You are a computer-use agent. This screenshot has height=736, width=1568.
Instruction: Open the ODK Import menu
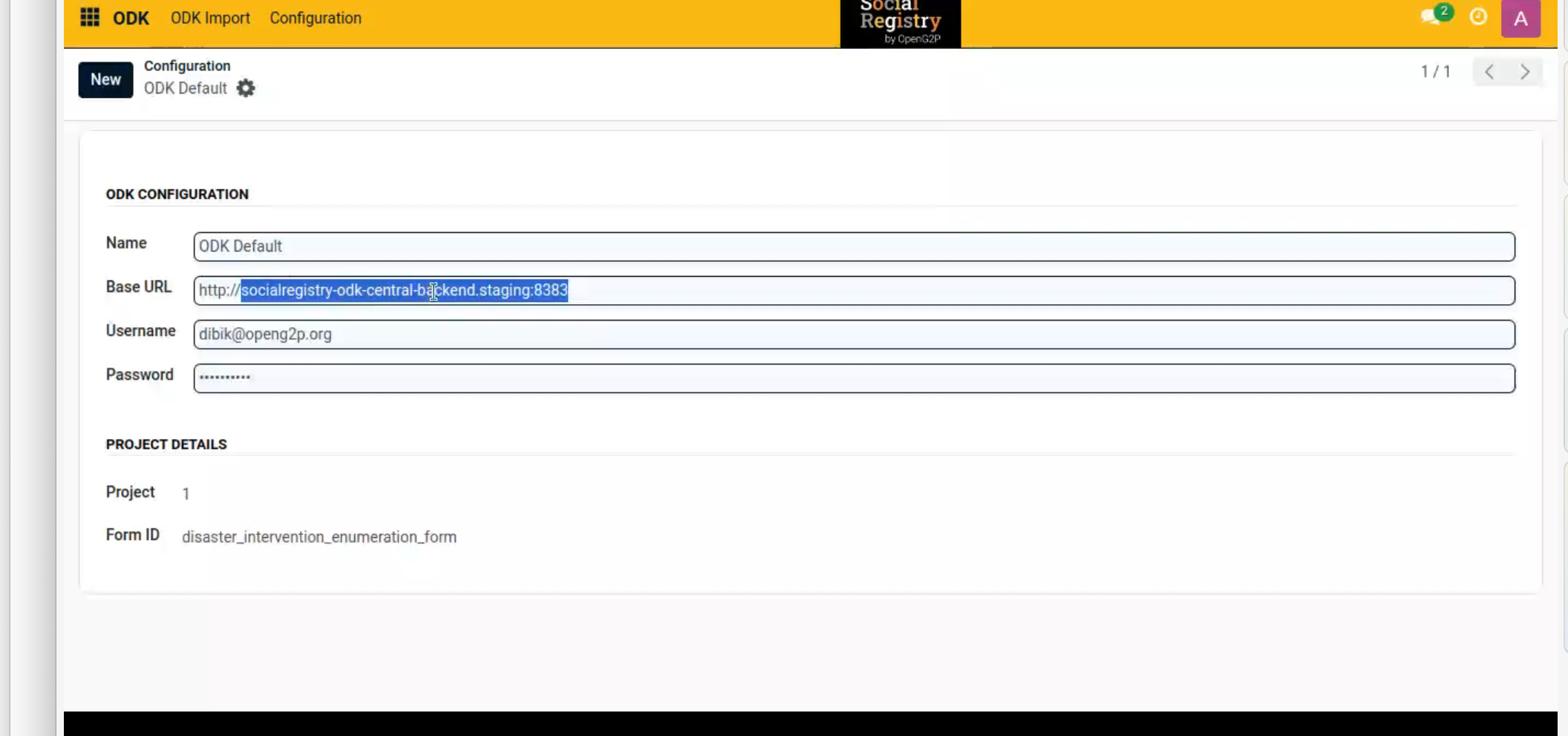210,18
